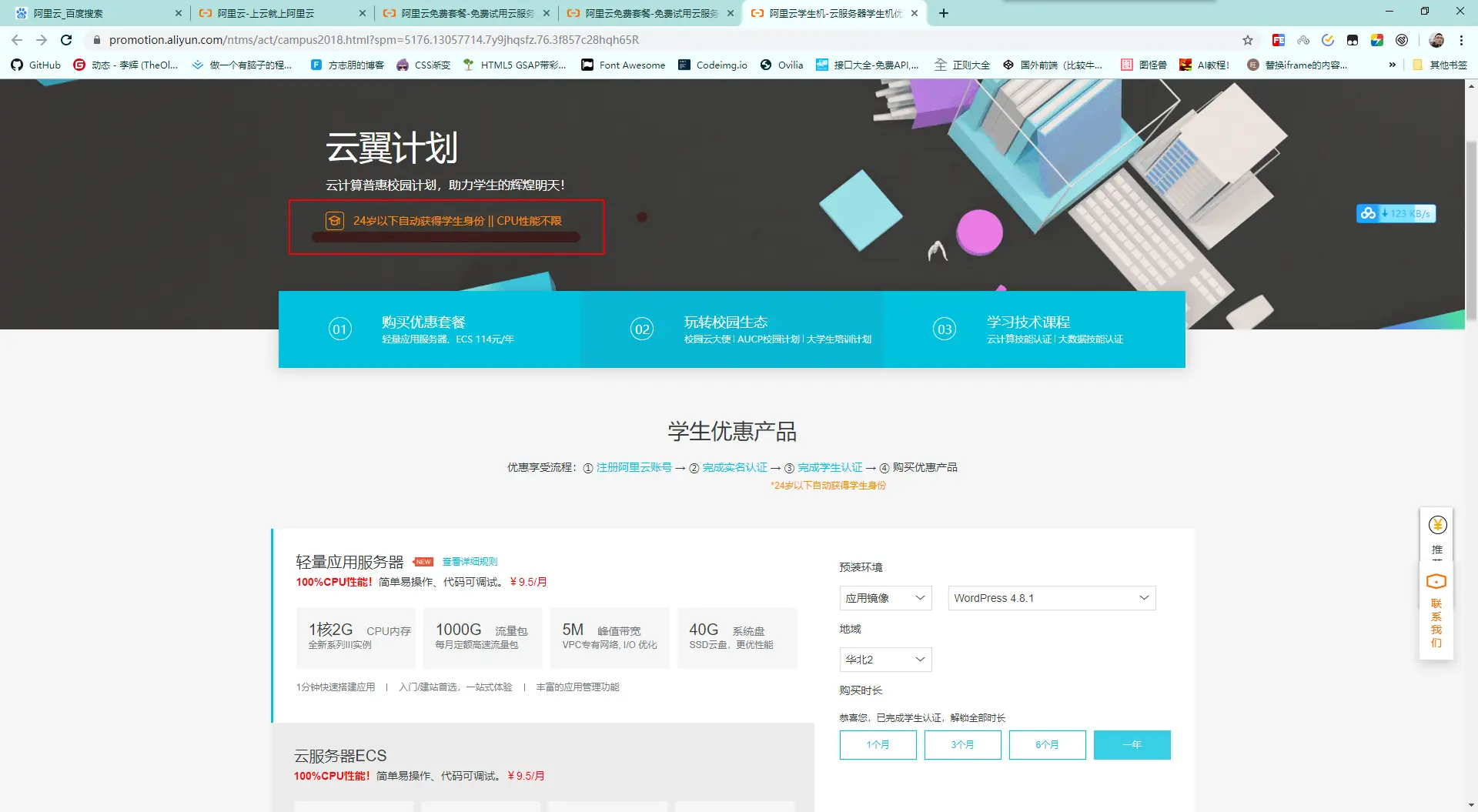Choose the 3个月 purchase duration

click(x=962, y=745)
